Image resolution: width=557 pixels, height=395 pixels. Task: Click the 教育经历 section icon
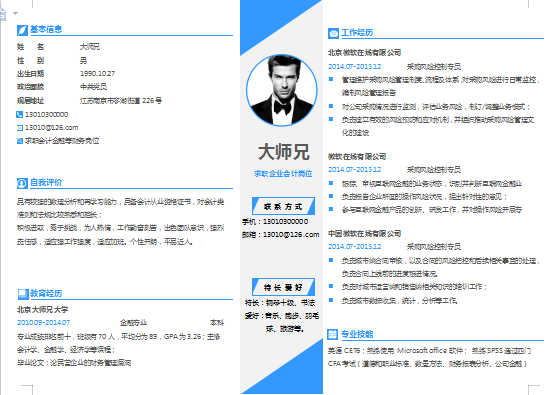[23, 294]
